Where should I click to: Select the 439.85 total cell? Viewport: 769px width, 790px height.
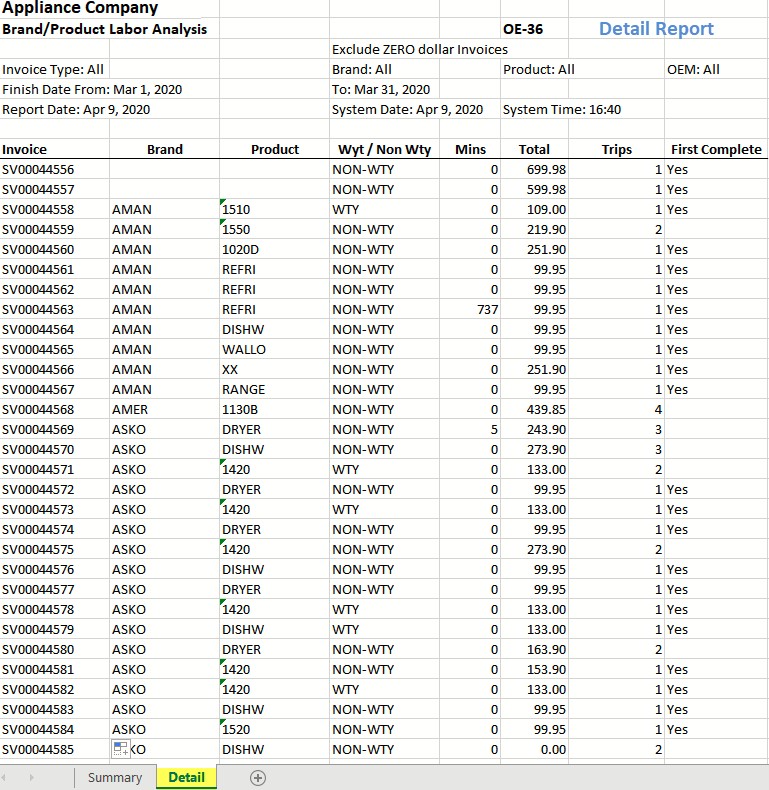coord(534,409)
